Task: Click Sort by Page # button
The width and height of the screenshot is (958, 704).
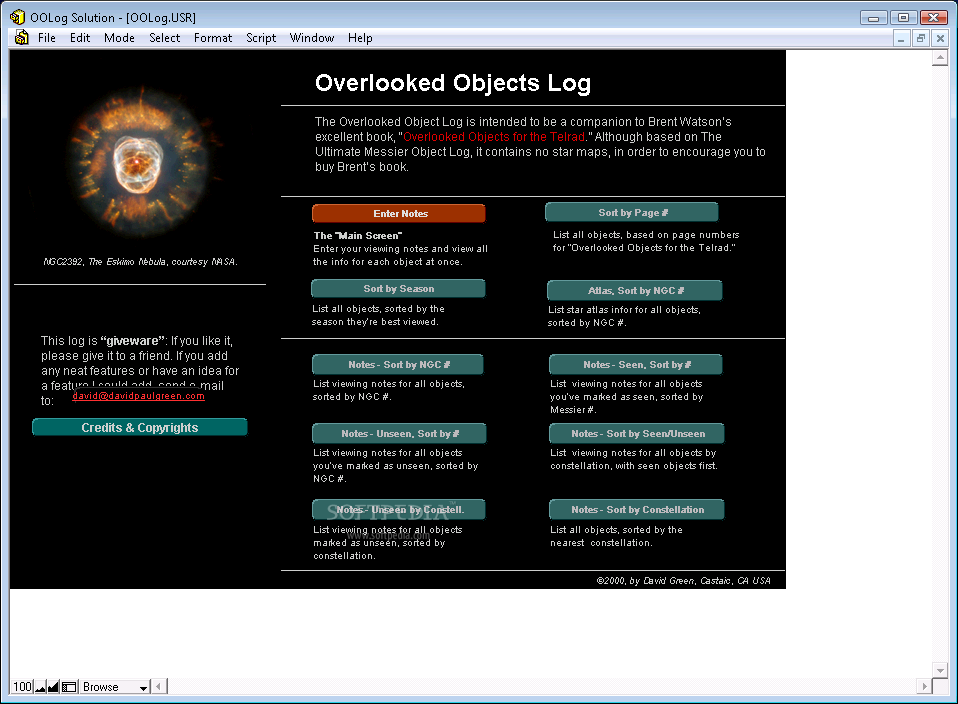Action: pos(632,212)
